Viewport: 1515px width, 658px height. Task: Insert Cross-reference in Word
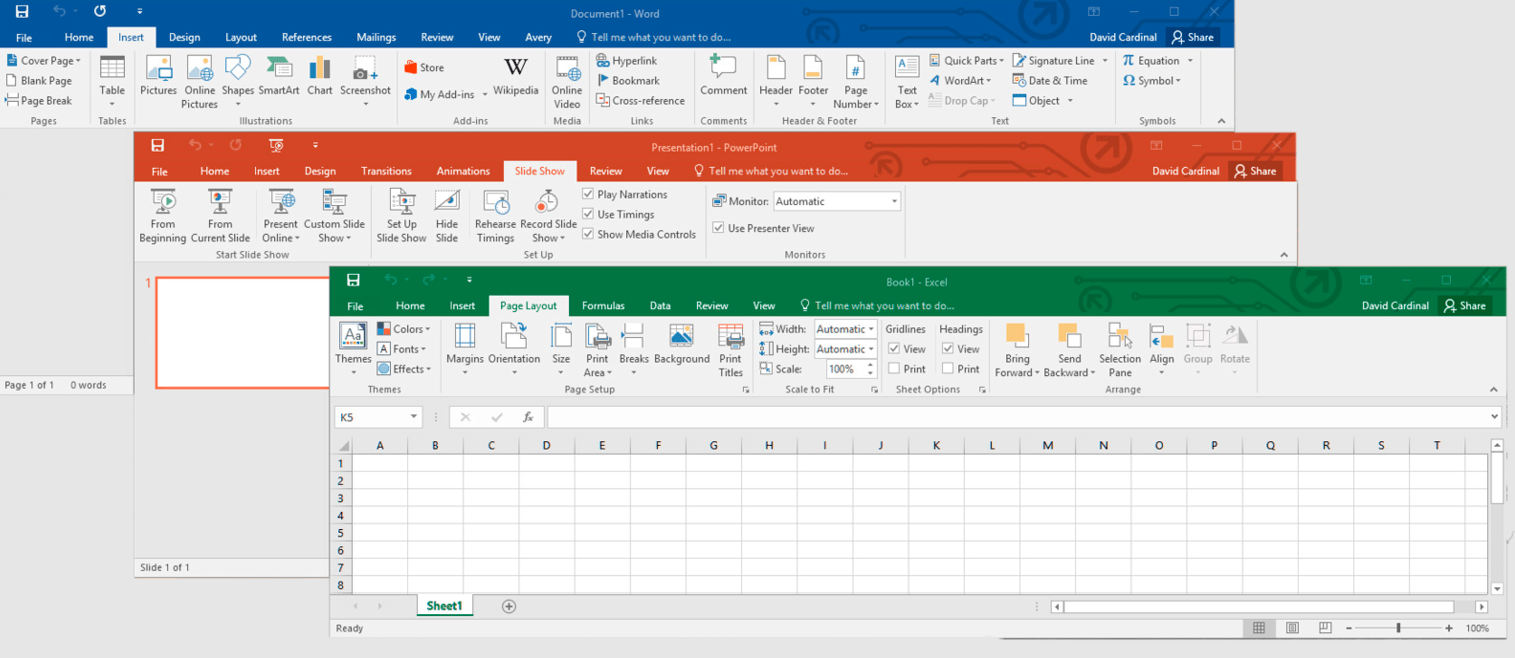click(640, 100)
